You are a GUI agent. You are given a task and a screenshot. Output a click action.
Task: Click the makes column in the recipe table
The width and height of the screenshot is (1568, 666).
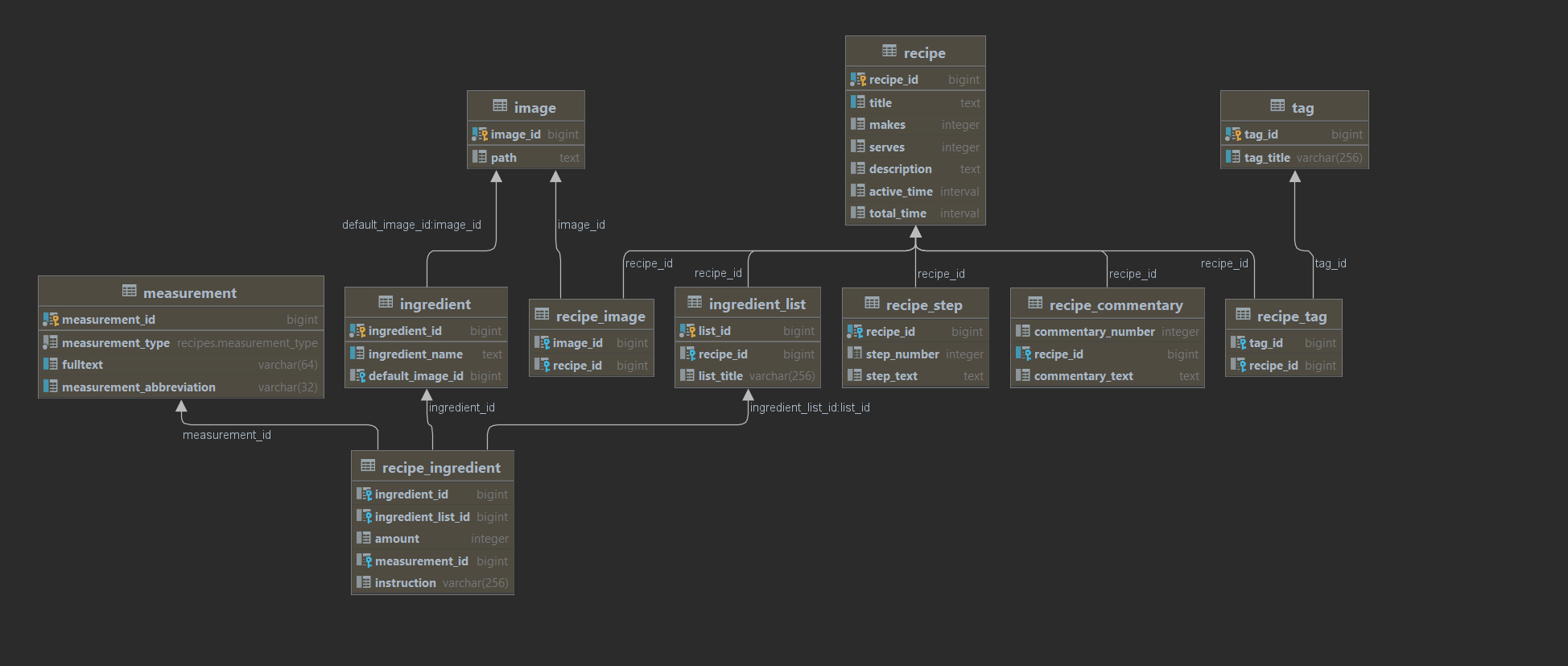916,125
